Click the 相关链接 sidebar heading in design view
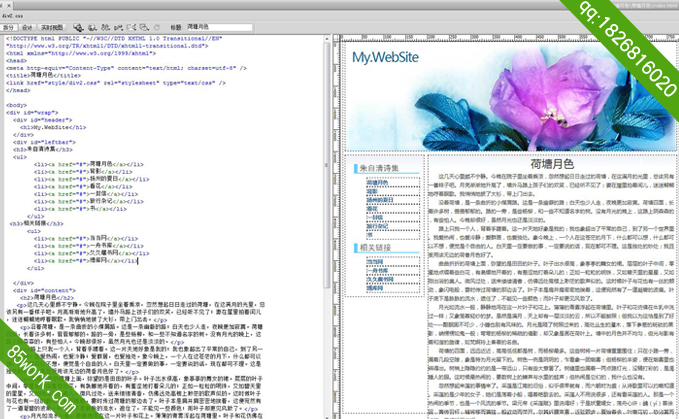679x419 pixels. click(375, 248)
